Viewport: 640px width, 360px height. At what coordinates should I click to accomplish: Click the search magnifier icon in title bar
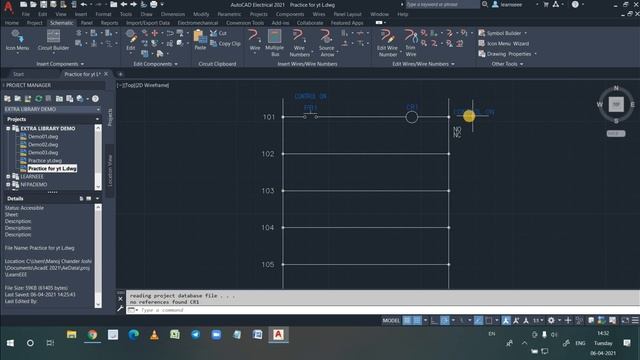[x=484, y=4]
